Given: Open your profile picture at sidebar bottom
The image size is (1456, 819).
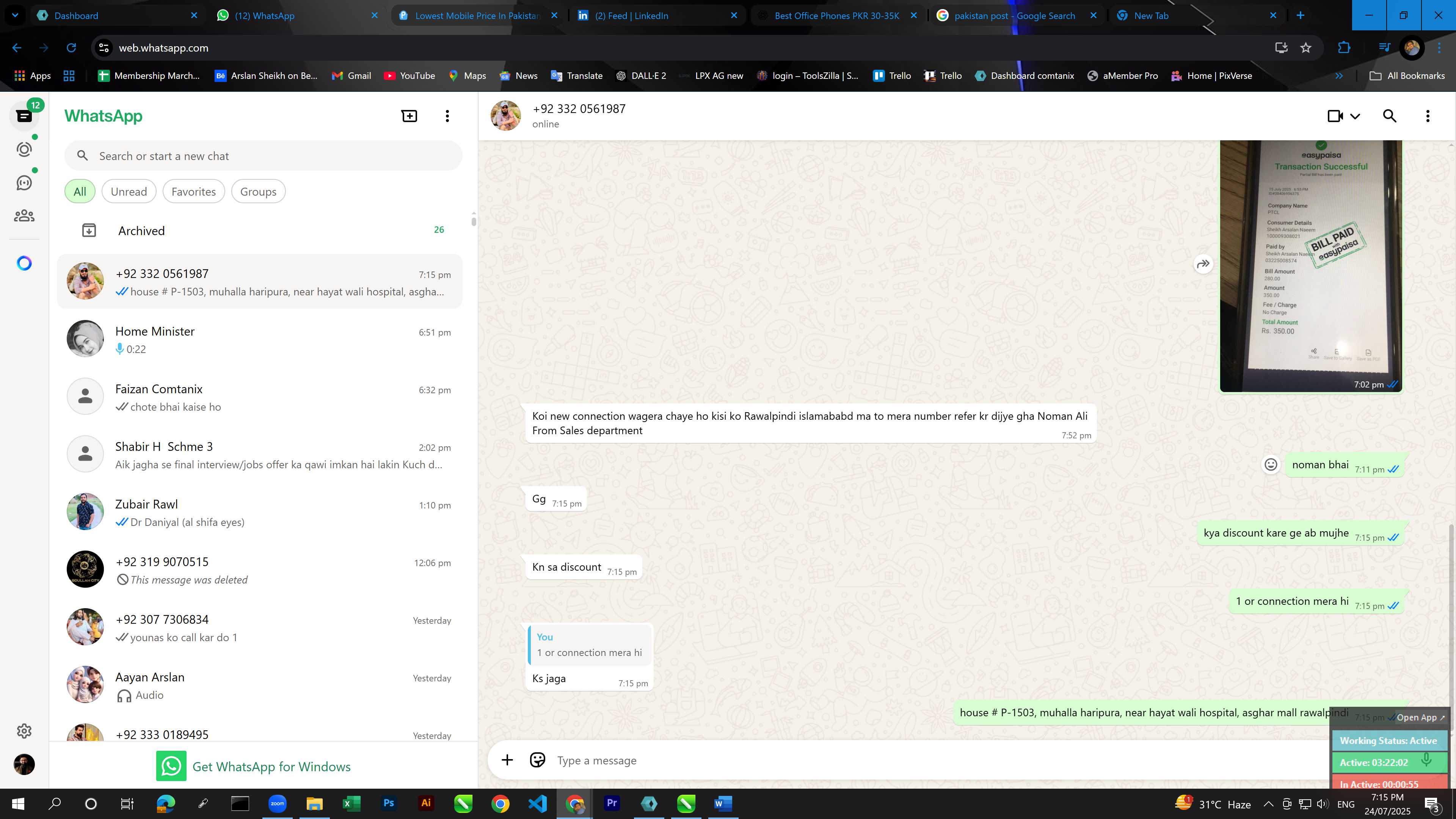Looking at the screenshot, I should pyautogui.click(x=24, y=764).
